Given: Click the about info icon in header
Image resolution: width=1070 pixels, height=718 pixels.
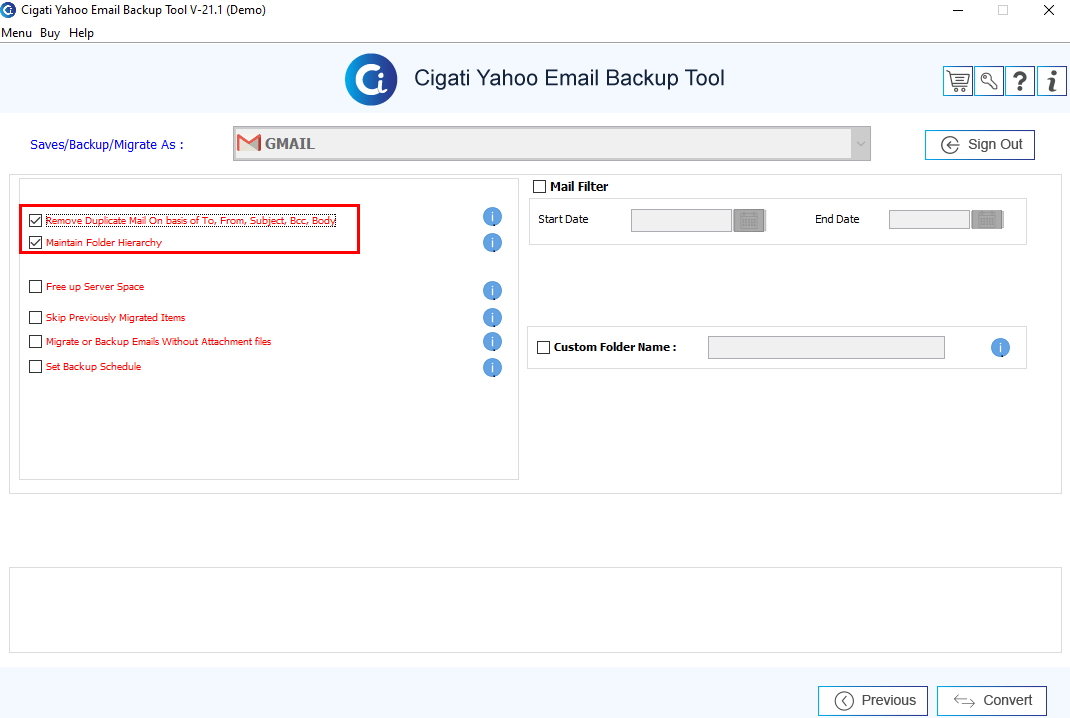Looking at the screenshot, I should click(1052, 81).
